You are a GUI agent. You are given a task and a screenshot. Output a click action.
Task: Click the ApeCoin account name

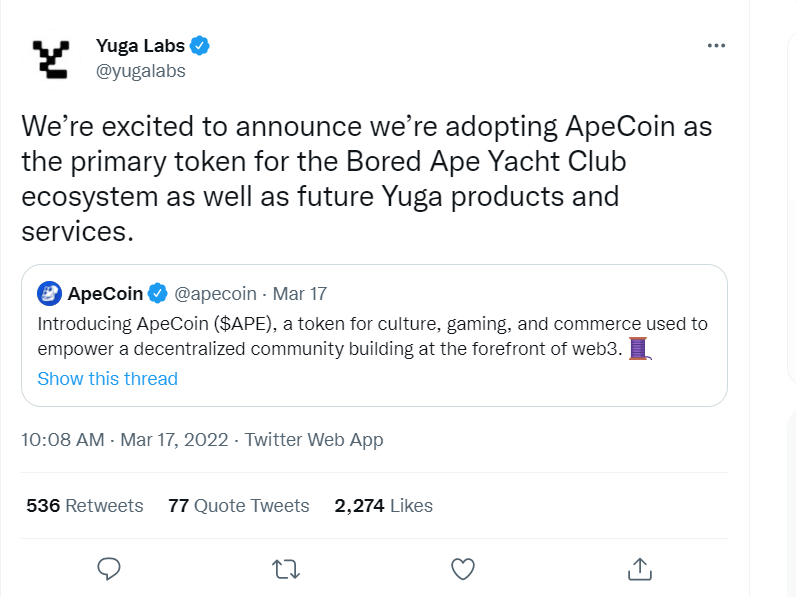(105, 293)
